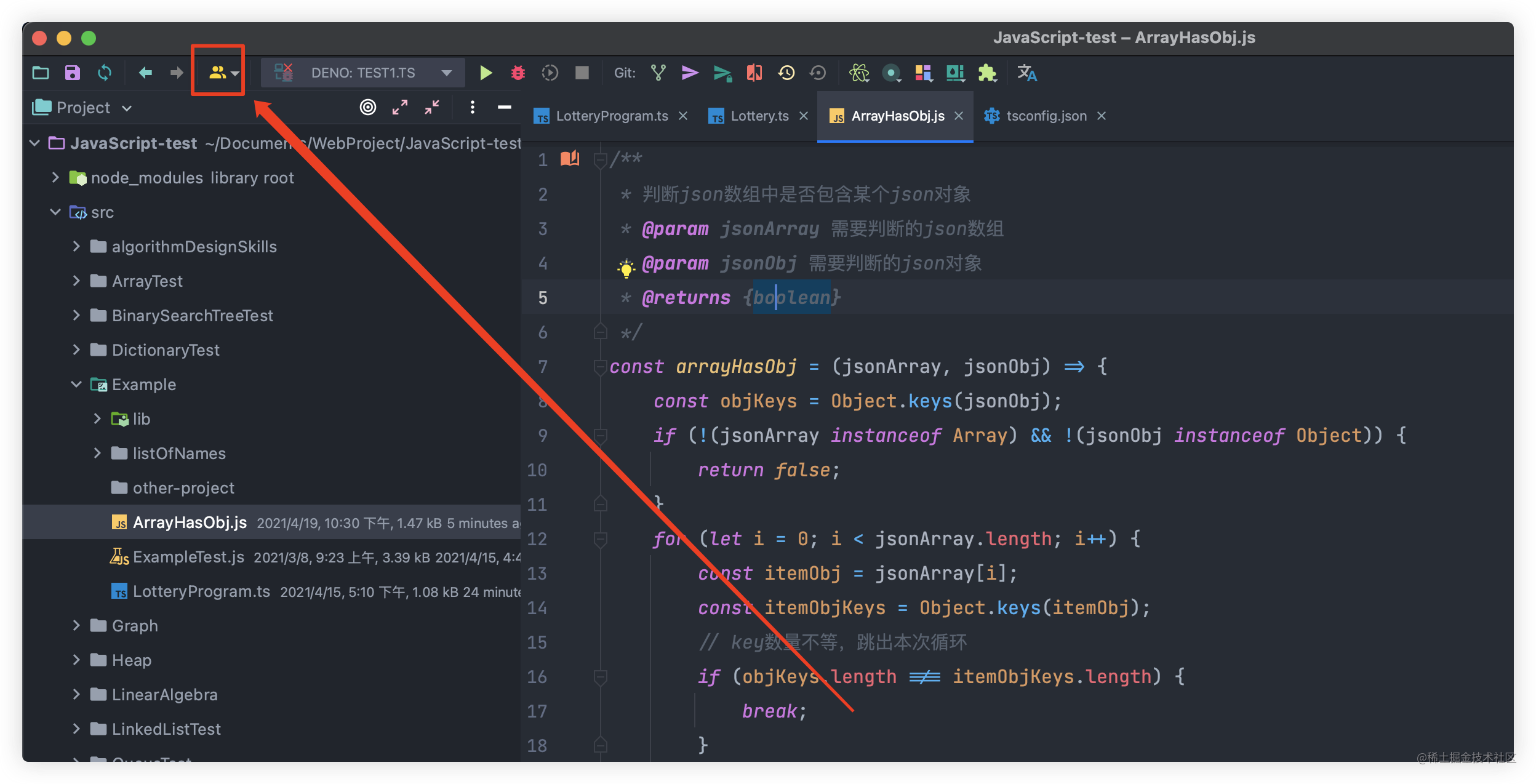
Task: Click the Save All floppy icon
Action: 73,73
